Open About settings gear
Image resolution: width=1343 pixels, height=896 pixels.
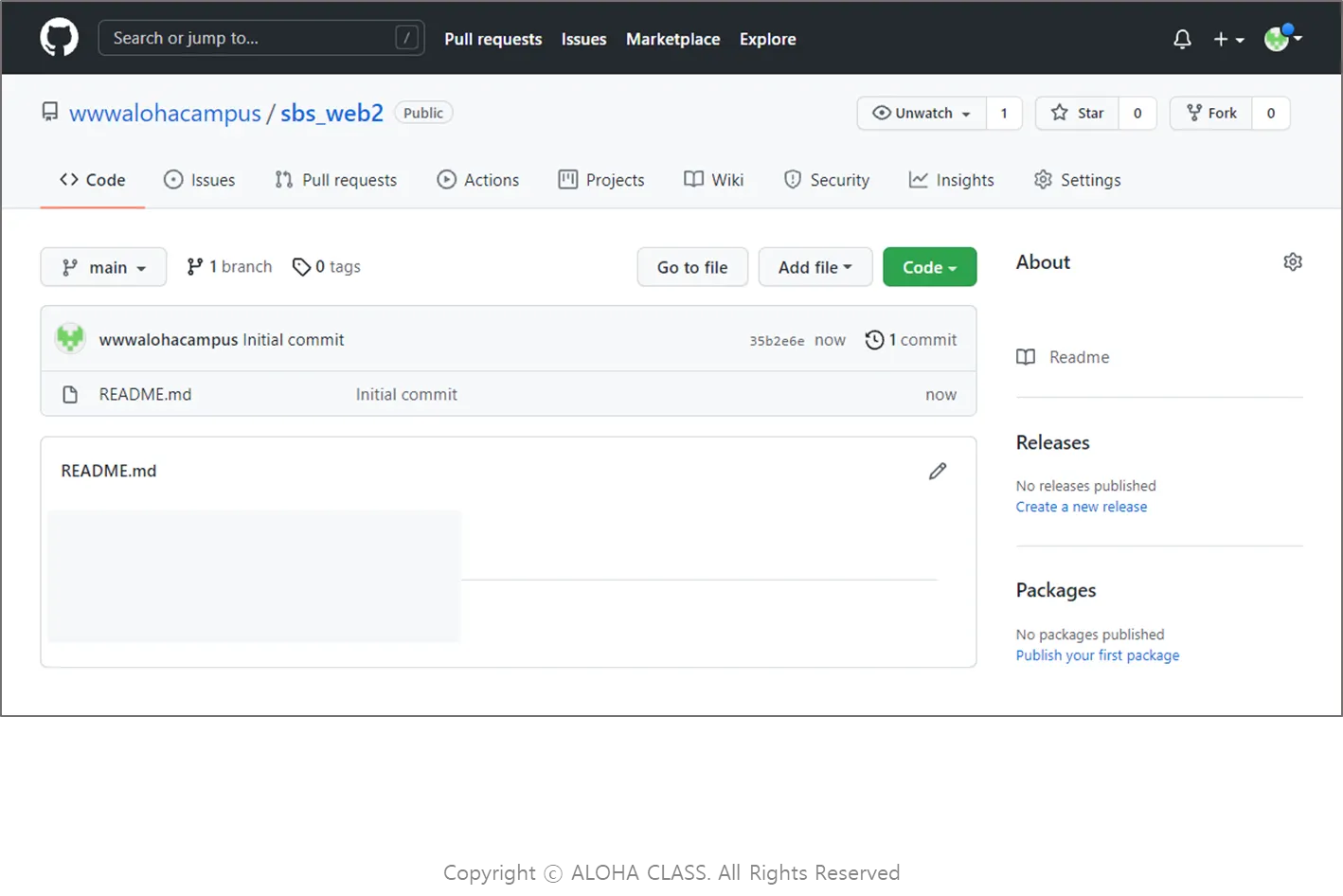click(x=1293, y=262)
